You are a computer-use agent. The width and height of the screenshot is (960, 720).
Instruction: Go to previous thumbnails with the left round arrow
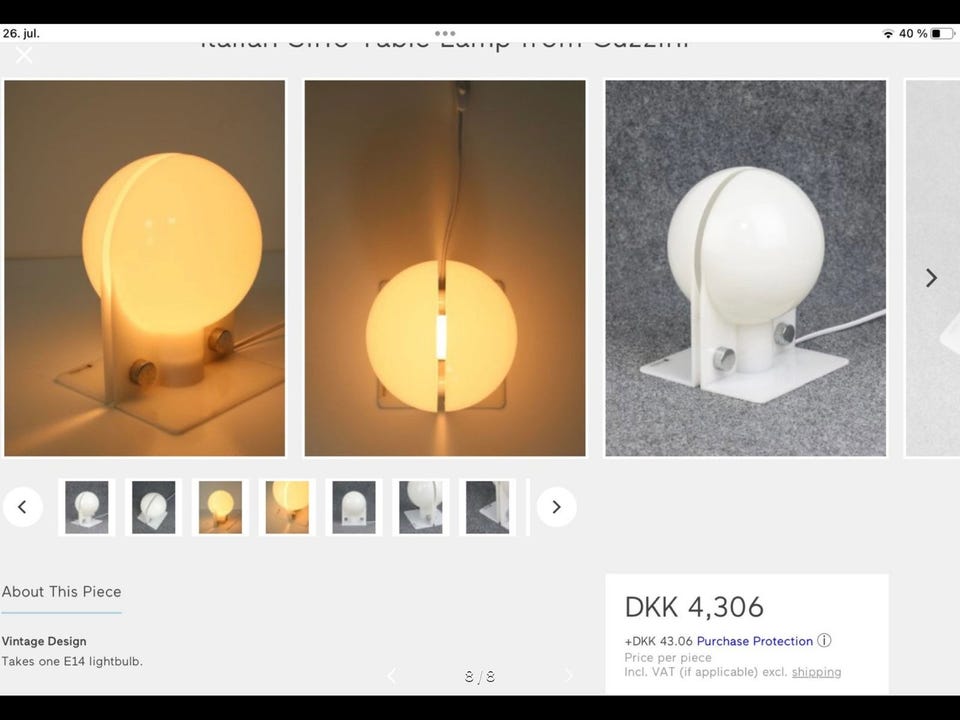(x=23, y=507)
